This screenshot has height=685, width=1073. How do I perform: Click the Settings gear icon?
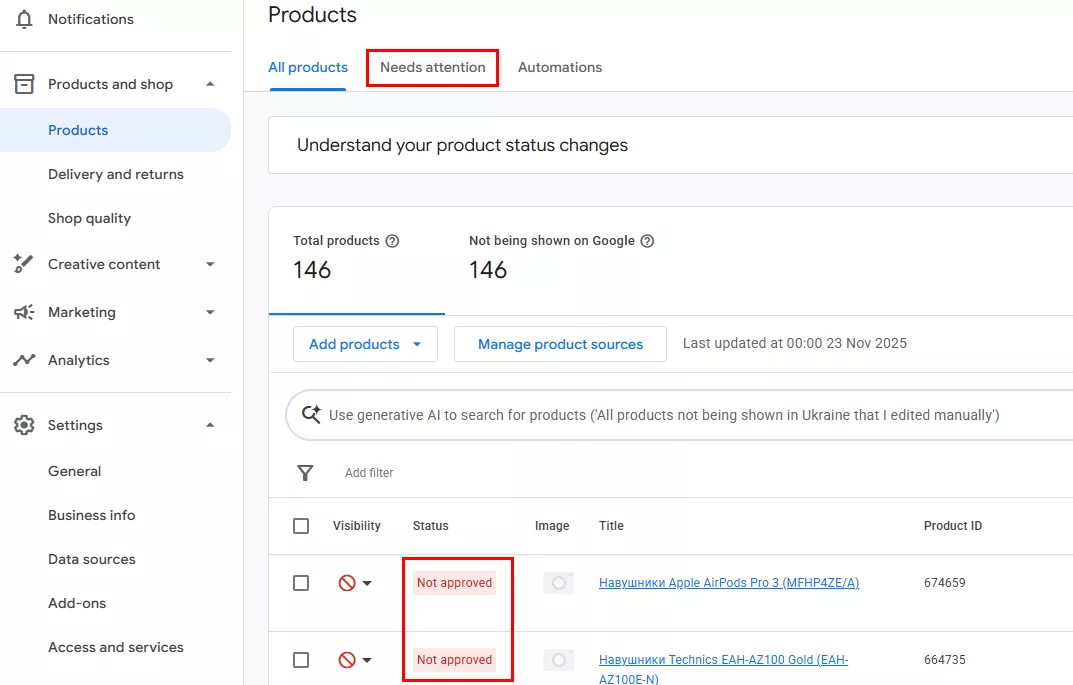click(x=24, y=425)
